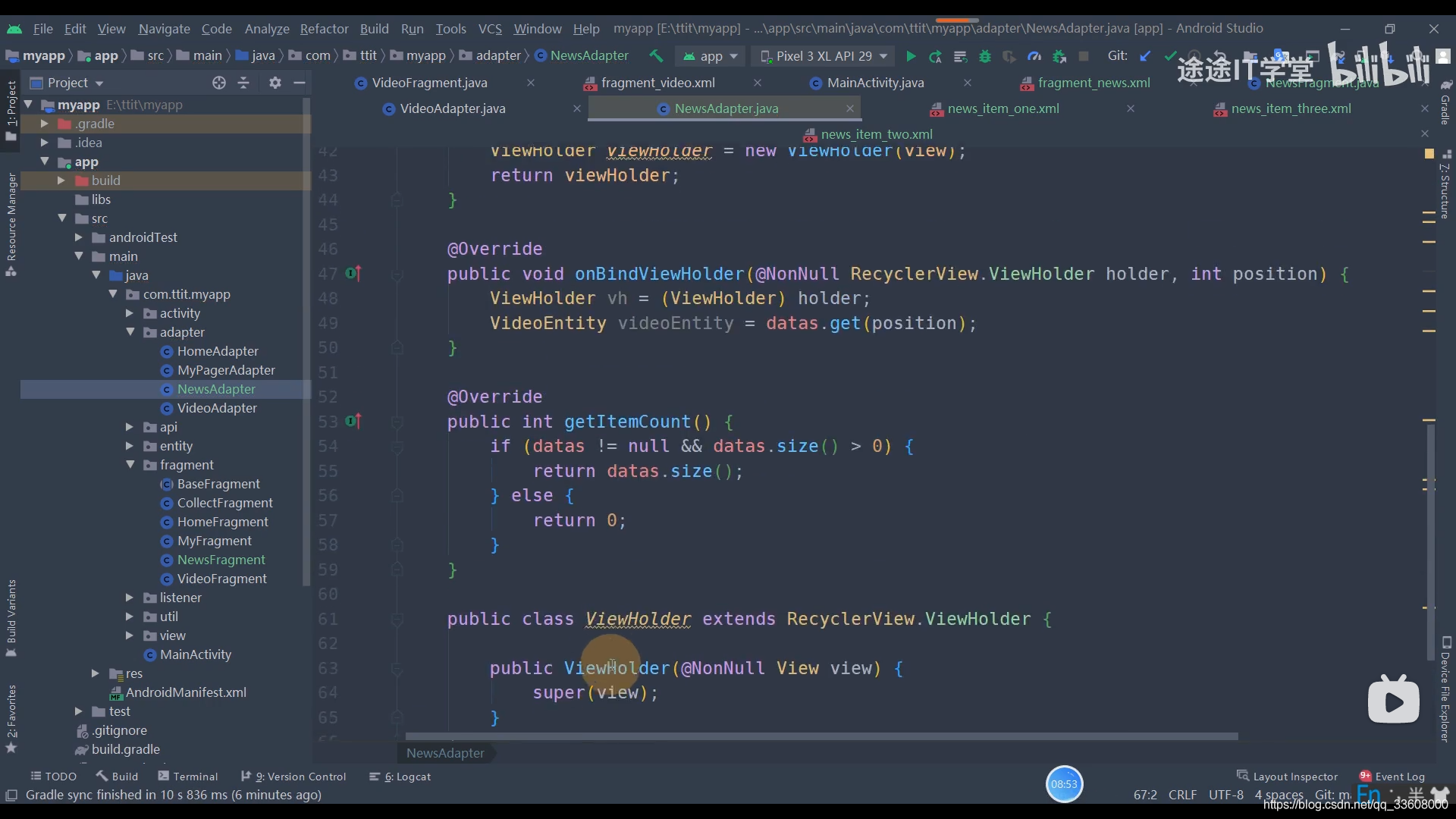Click the override gutter icon at line 47
Screen dimensions: 1456x819
tap(353, 274)
